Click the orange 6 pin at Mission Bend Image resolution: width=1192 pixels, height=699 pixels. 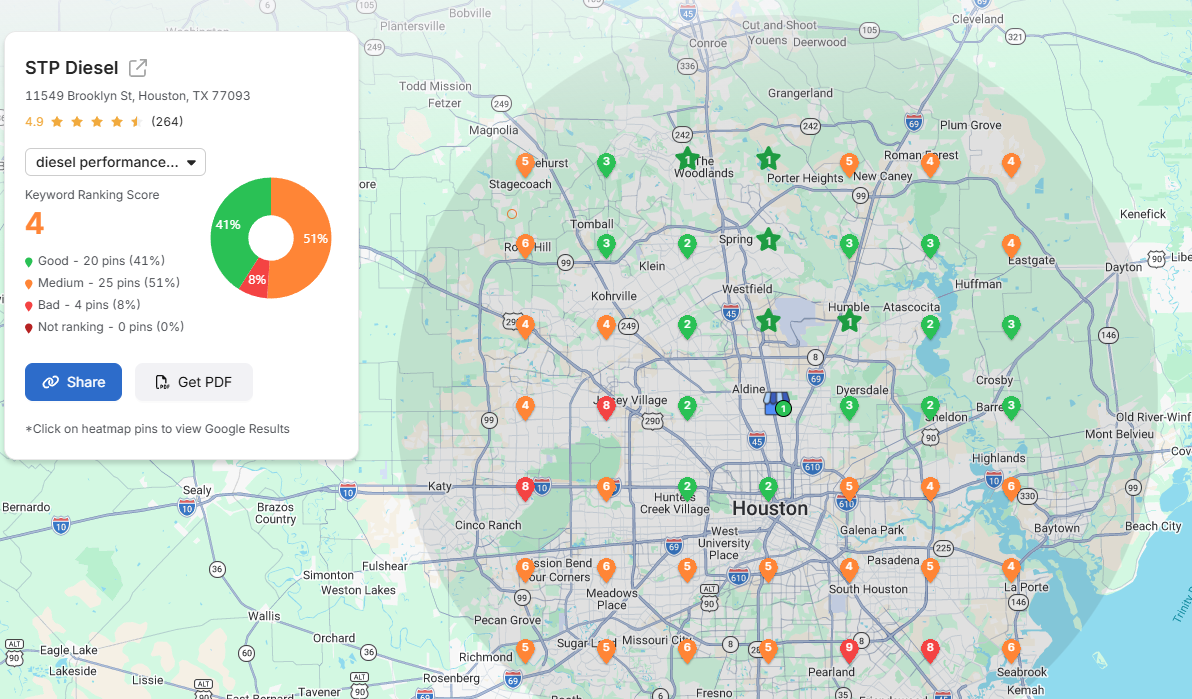pos(525,569)
